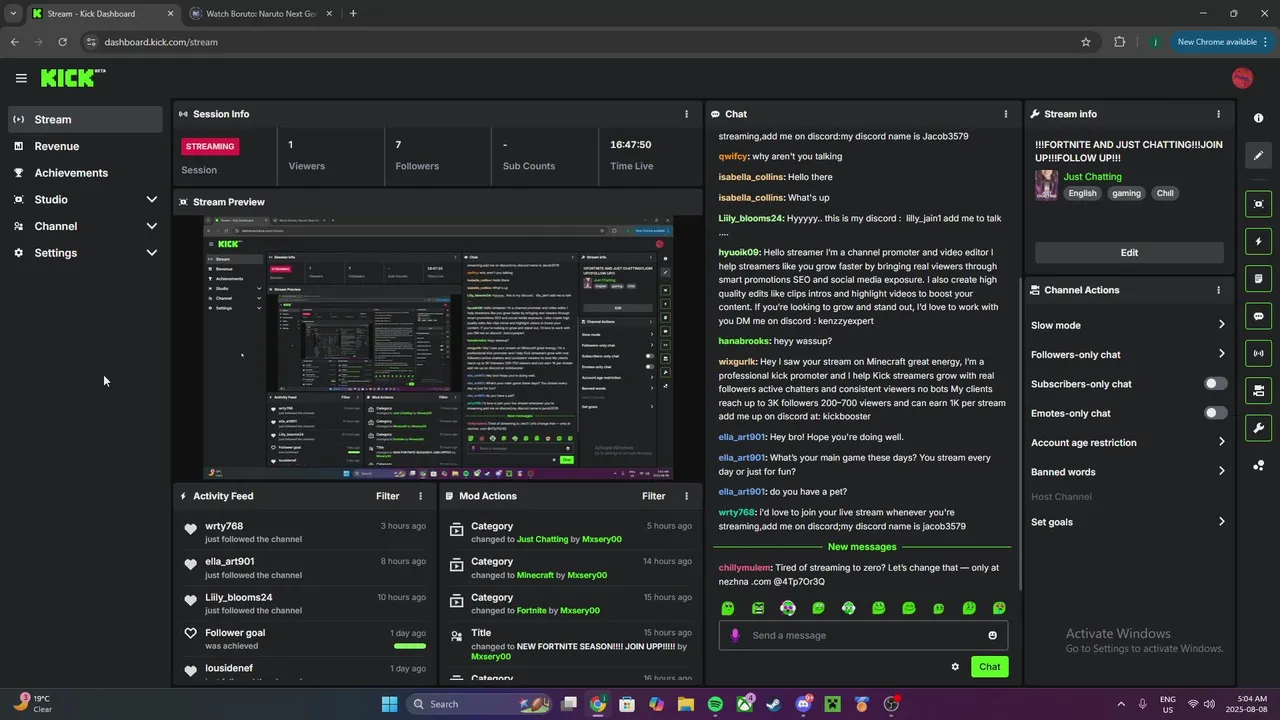
Task: Select the Kick Dashboard browser tab
Action: (x=102, y=14)
